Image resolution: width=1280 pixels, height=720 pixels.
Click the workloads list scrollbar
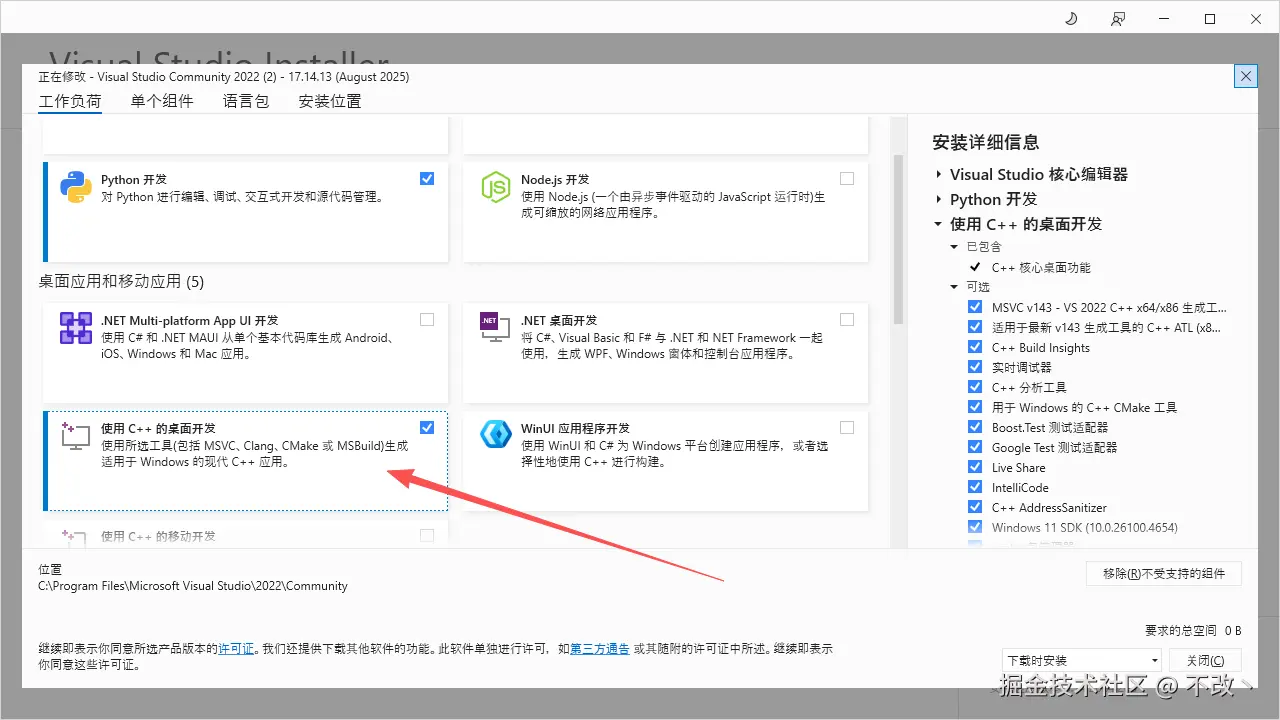click(x=899, y=240)
